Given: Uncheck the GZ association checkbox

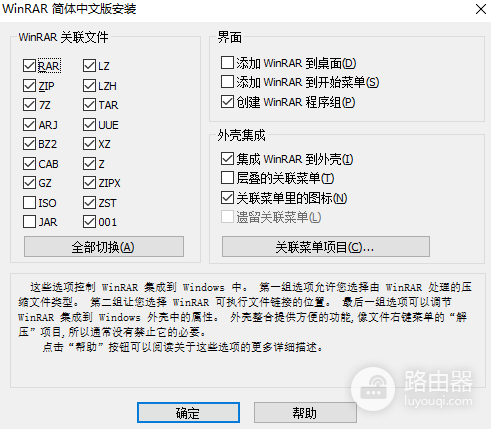Looking at the screenshot, I should click(x=30, y=183).
